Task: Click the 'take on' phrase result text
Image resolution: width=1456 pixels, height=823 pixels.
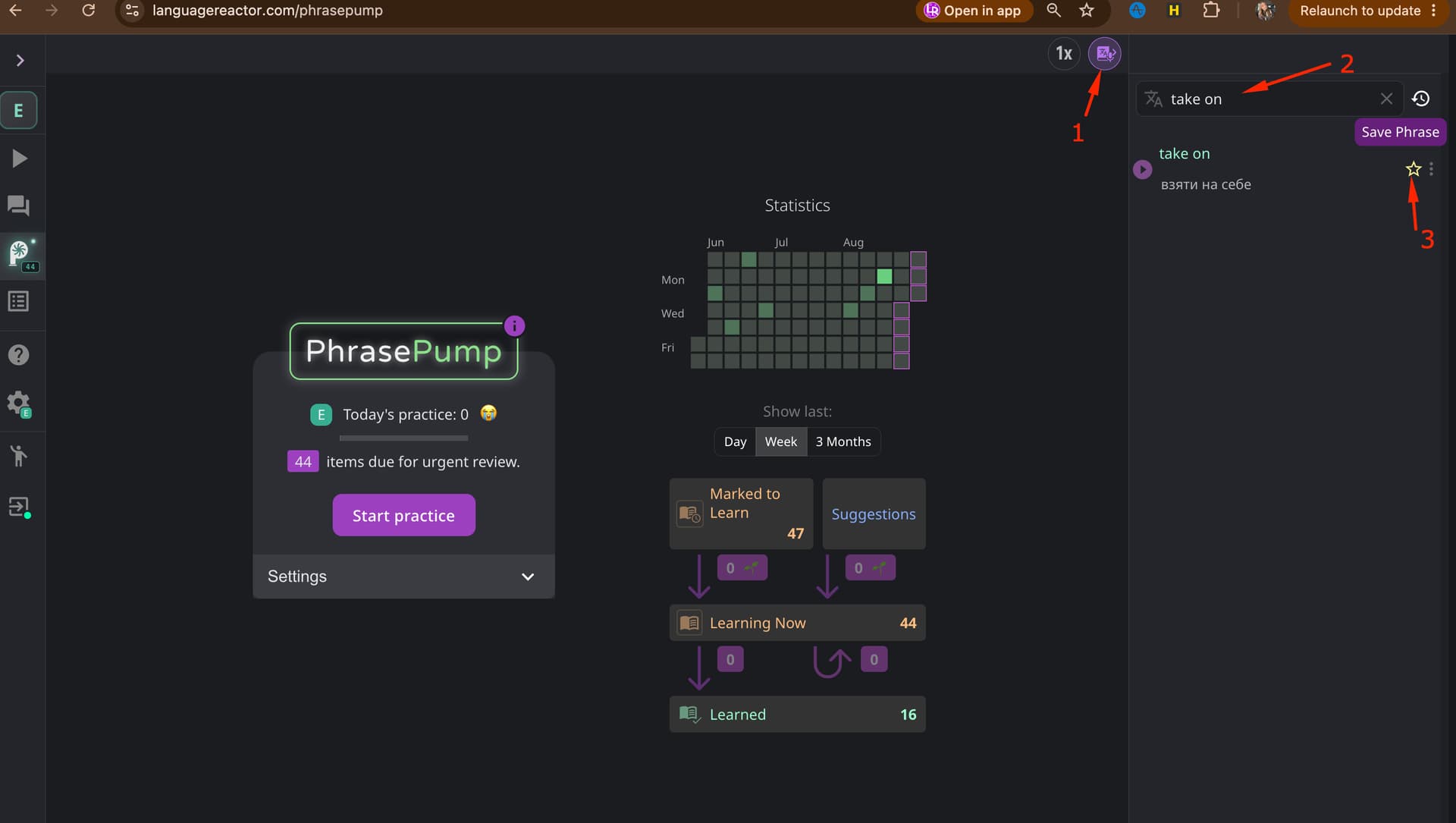Action: click(1185, 153)
